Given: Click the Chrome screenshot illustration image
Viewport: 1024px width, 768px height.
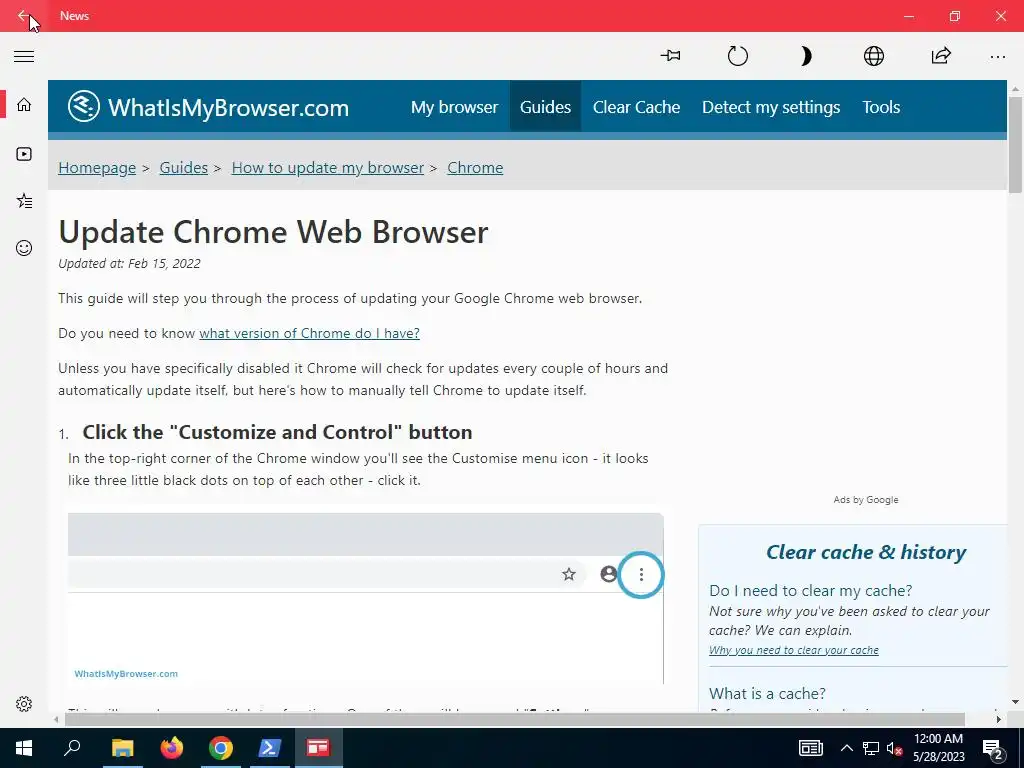Looking at the screenshot, I should pyautogui.click(x=366, y=598).
